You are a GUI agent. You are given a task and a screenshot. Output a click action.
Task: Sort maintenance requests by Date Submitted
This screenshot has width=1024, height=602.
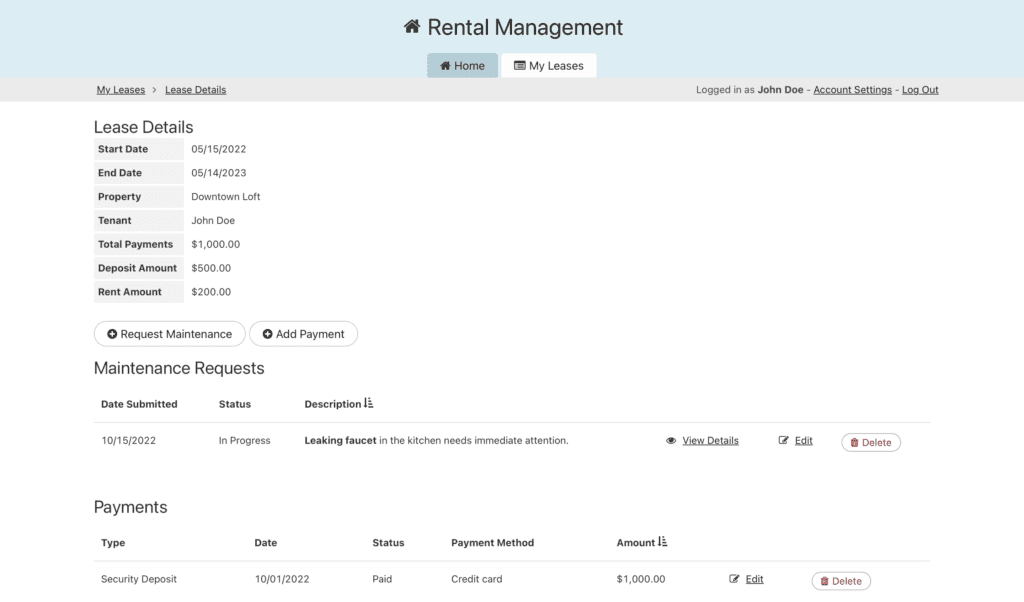point(139,404)
